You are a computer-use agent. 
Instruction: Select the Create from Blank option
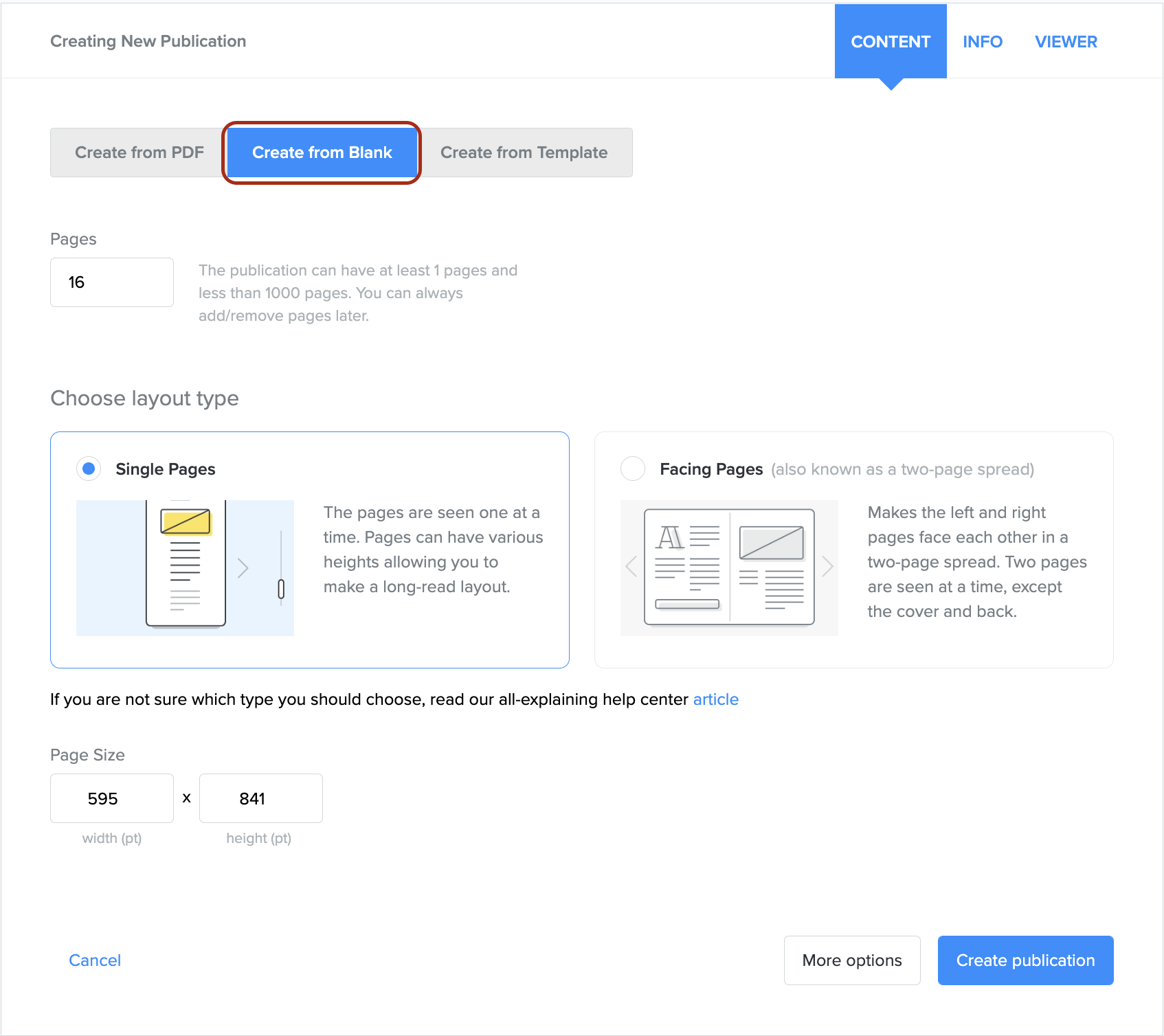[322, 153]
